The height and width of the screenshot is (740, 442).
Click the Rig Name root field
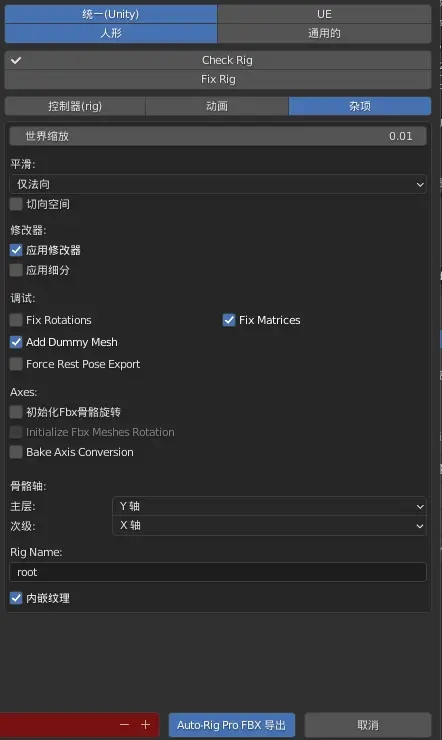218,572
